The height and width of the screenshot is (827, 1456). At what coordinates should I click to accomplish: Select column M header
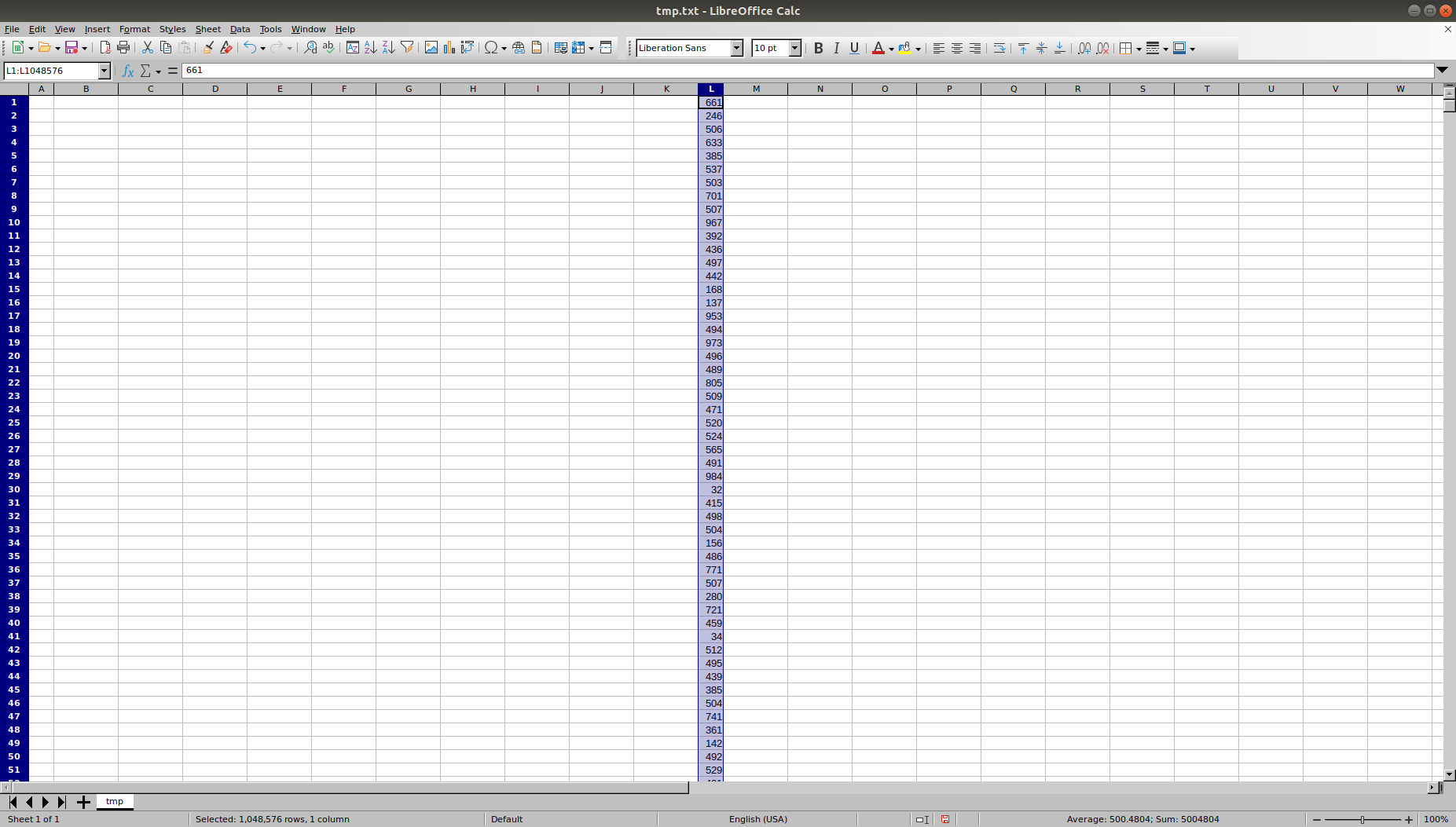(x=756, y=89)
